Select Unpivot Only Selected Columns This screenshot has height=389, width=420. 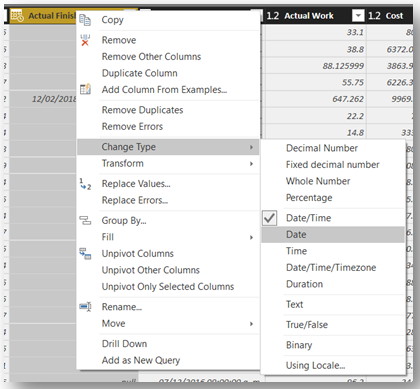point(168,287)
